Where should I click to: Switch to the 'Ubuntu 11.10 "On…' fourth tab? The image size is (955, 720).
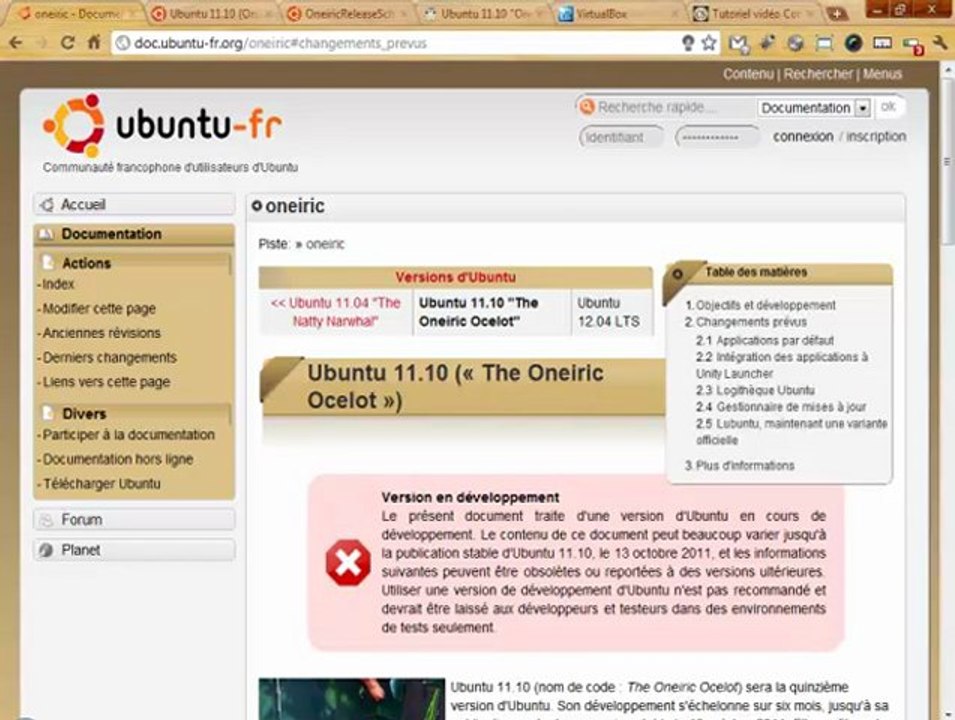tap(484, 13)
